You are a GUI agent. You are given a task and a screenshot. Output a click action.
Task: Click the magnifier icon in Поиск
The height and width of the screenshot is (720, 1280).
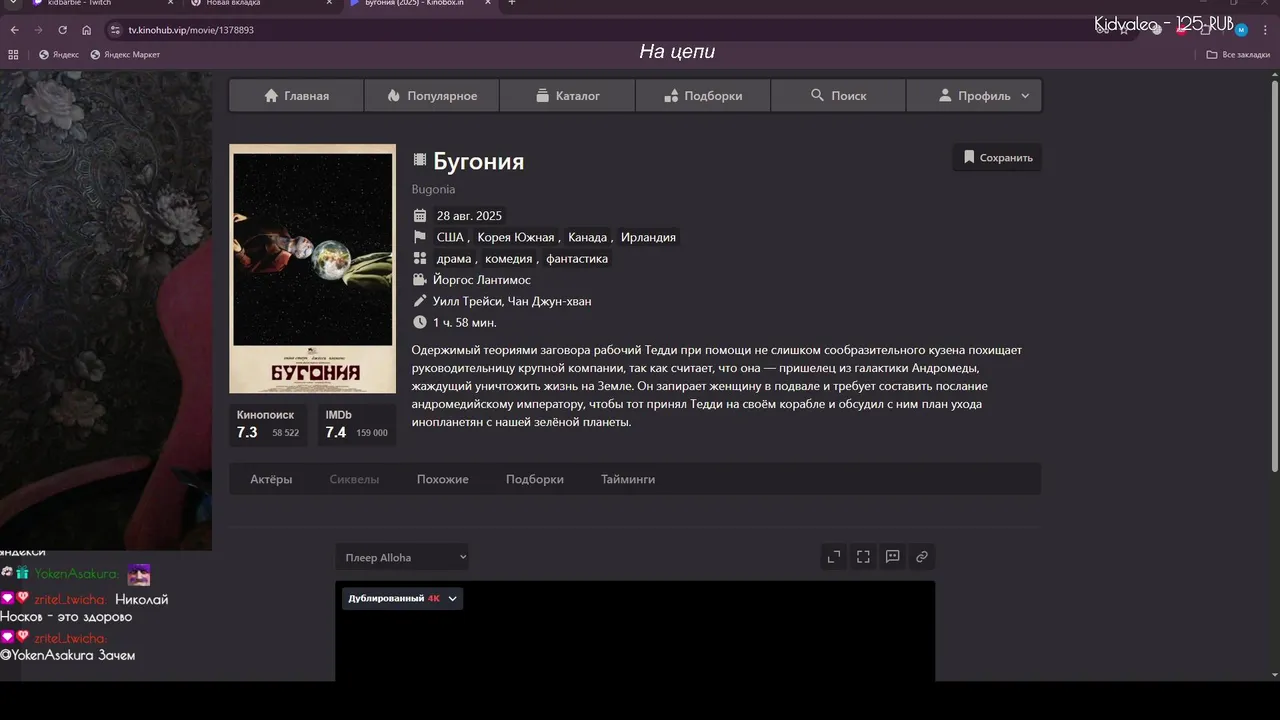pos(817,95)
